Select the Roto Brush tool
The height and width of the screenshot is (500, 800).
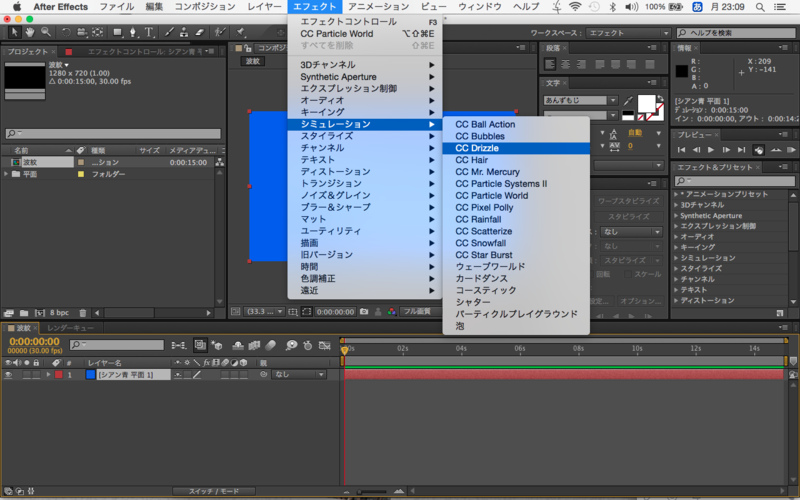220,32
